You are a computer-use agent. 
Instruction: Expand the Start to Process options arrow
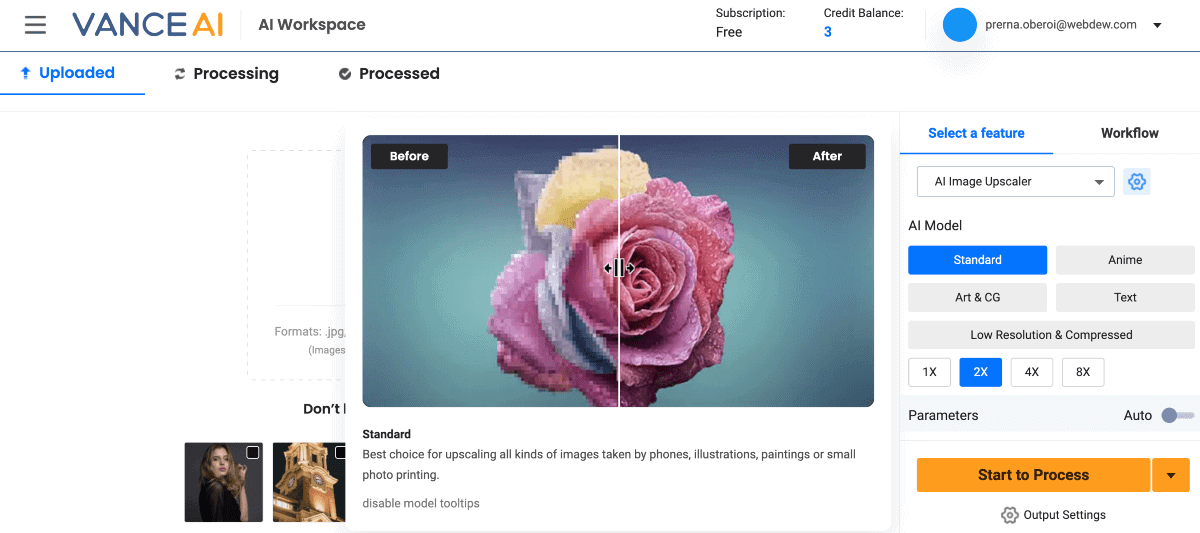click(x=1170, y=475)
